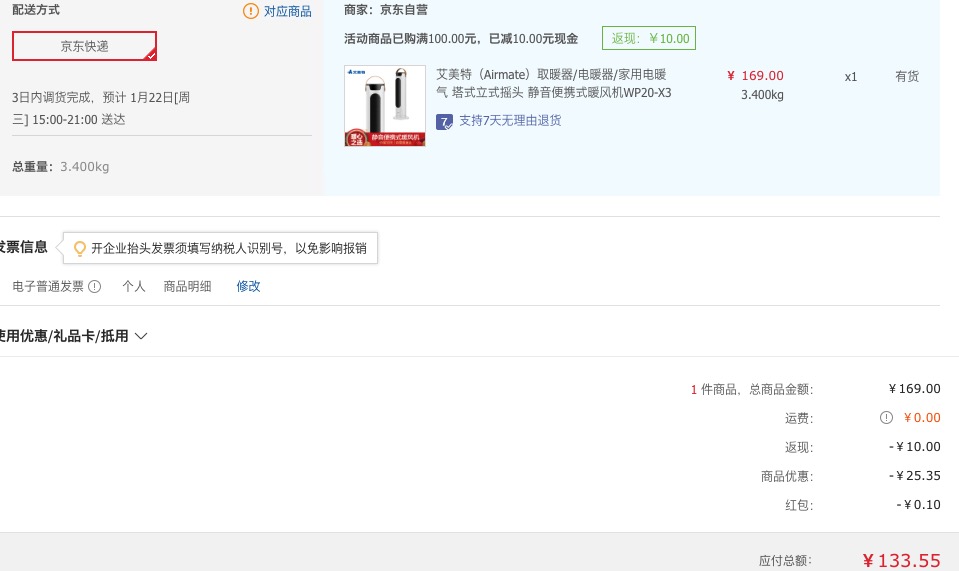Click the 返现 -¥10.00 summary amount

(x=914, y=447)
